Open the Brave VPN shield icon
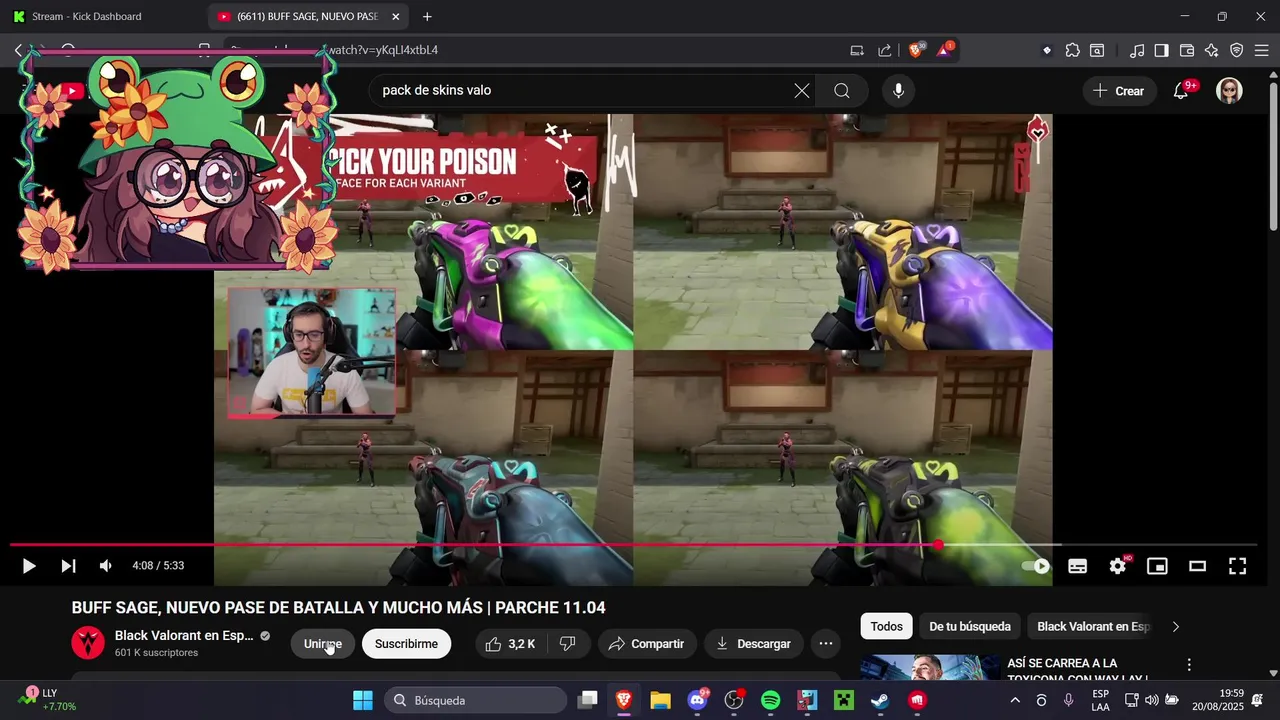This screenshot has height=720, width=1280. (x=1236, y=50)
